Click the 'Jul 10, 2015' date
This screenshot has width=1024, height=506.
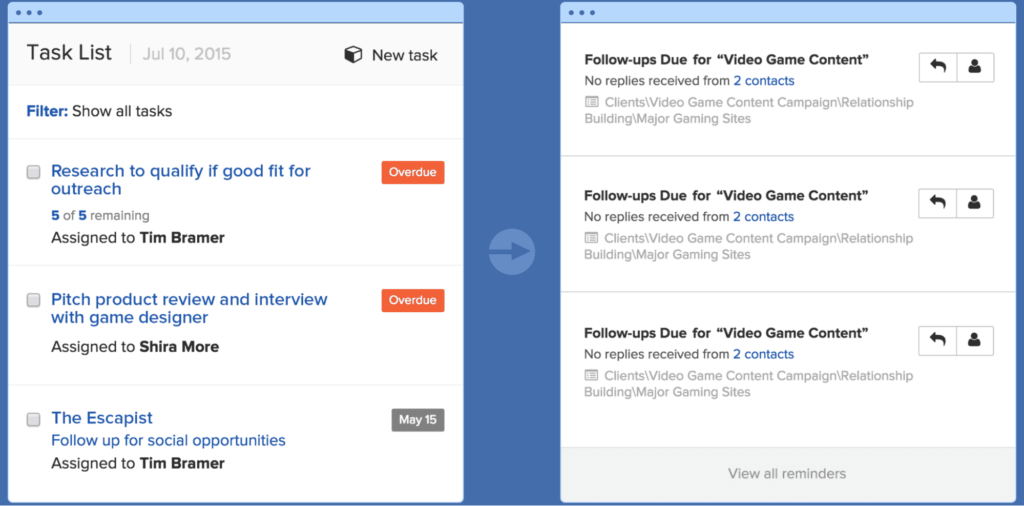point(187,54)
